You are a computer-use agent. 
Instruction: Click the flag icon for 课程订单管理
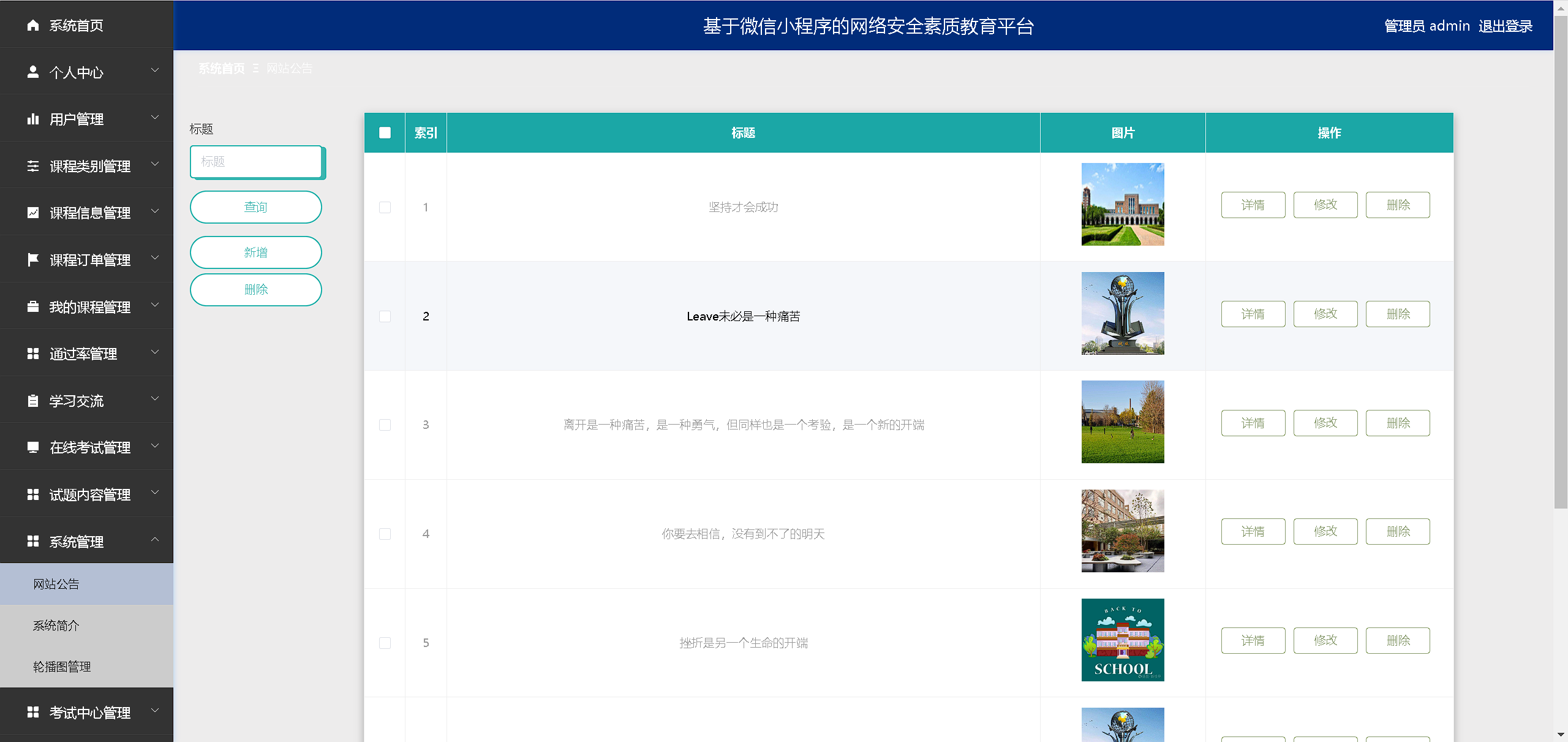pyautogui.click(x=33, y=260)
